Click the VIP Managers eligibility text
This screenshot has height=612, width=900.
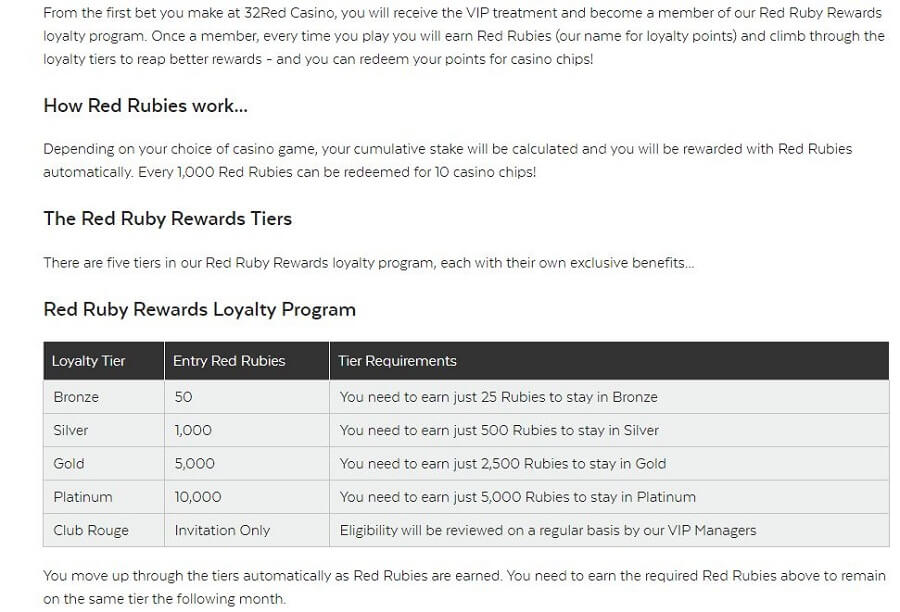coord(548,530)
